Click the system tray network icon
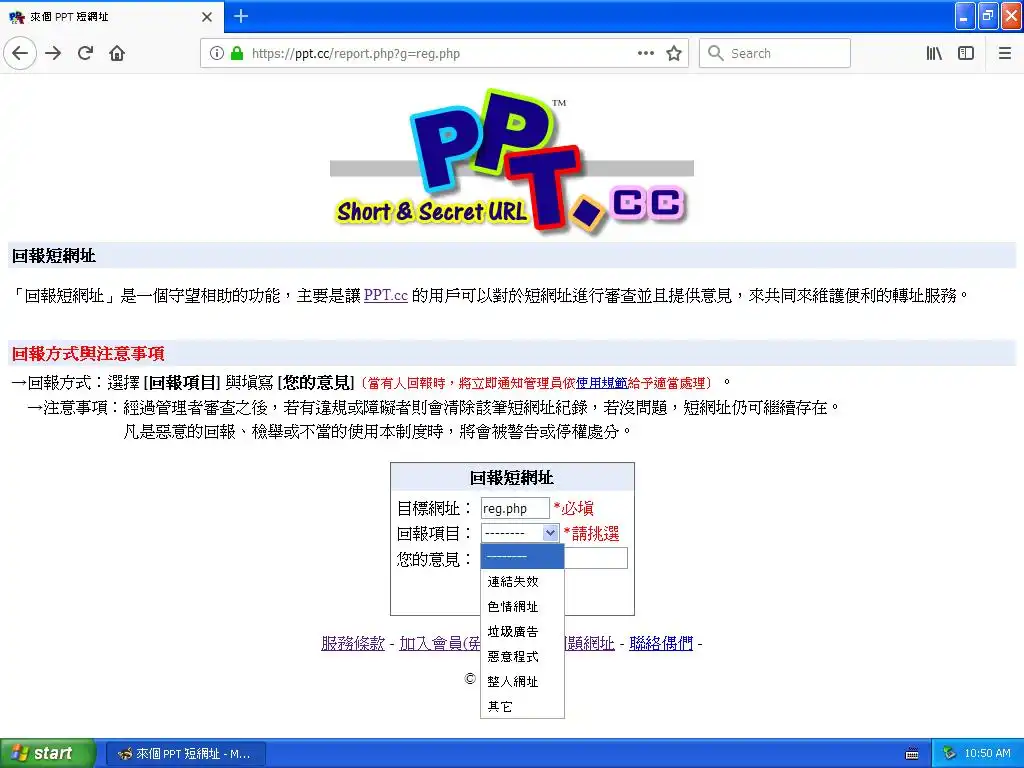This screenshot has height=768, width=1024. [x=949, y=754]
